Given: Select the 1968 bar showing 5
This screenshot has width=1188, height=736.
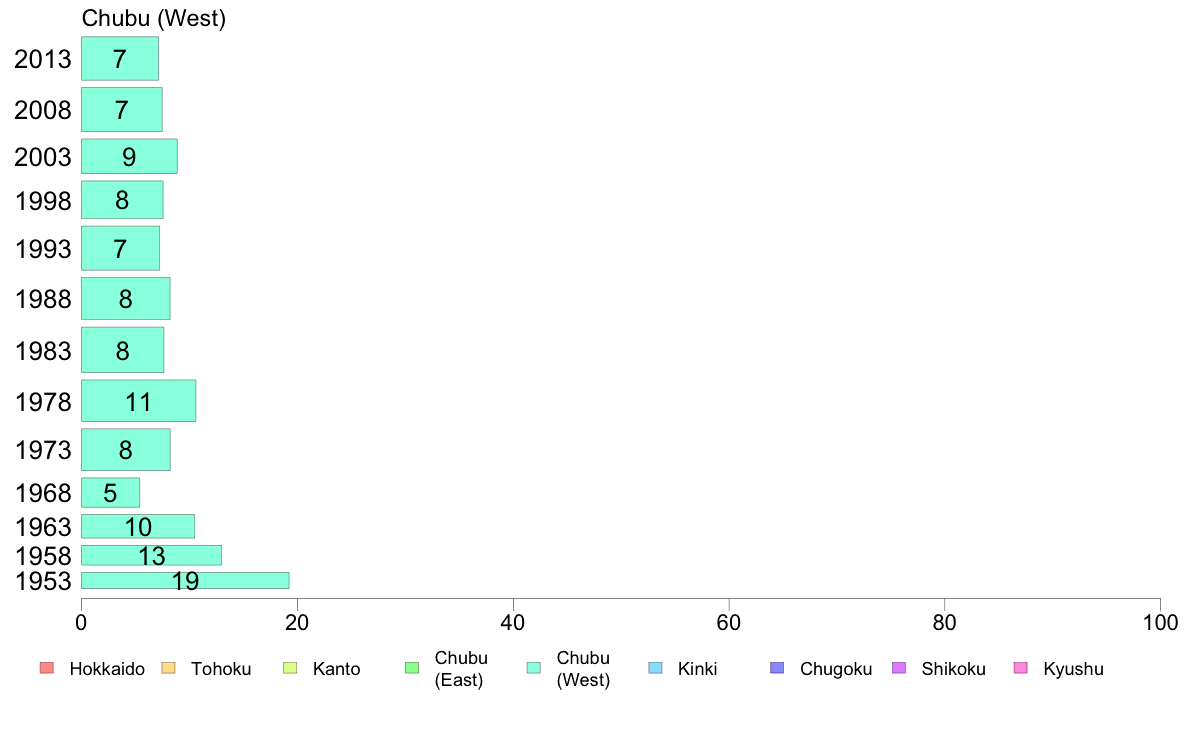Looking at the screenshot, I should coord(111,493).
